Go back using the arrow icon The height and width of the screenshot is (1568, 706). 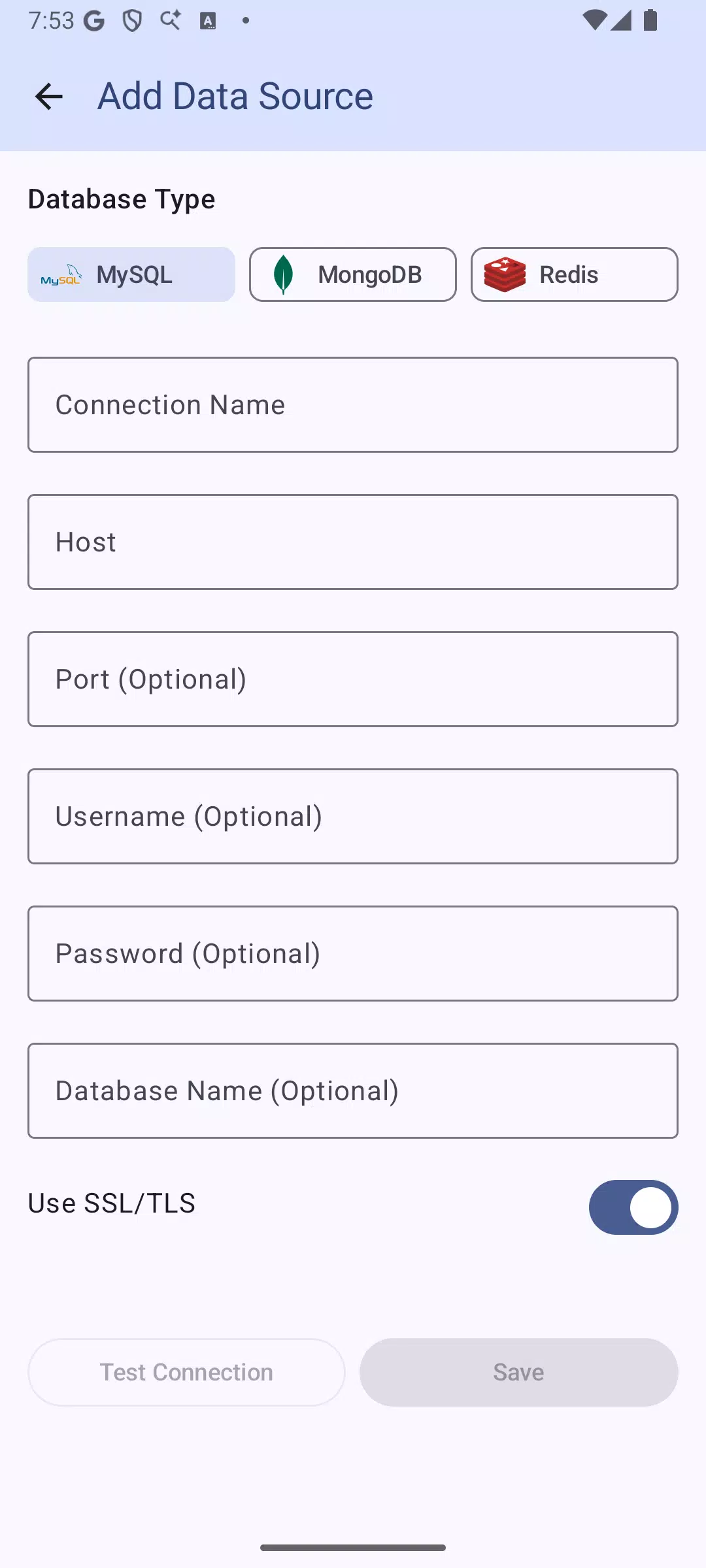pos(49,97)
